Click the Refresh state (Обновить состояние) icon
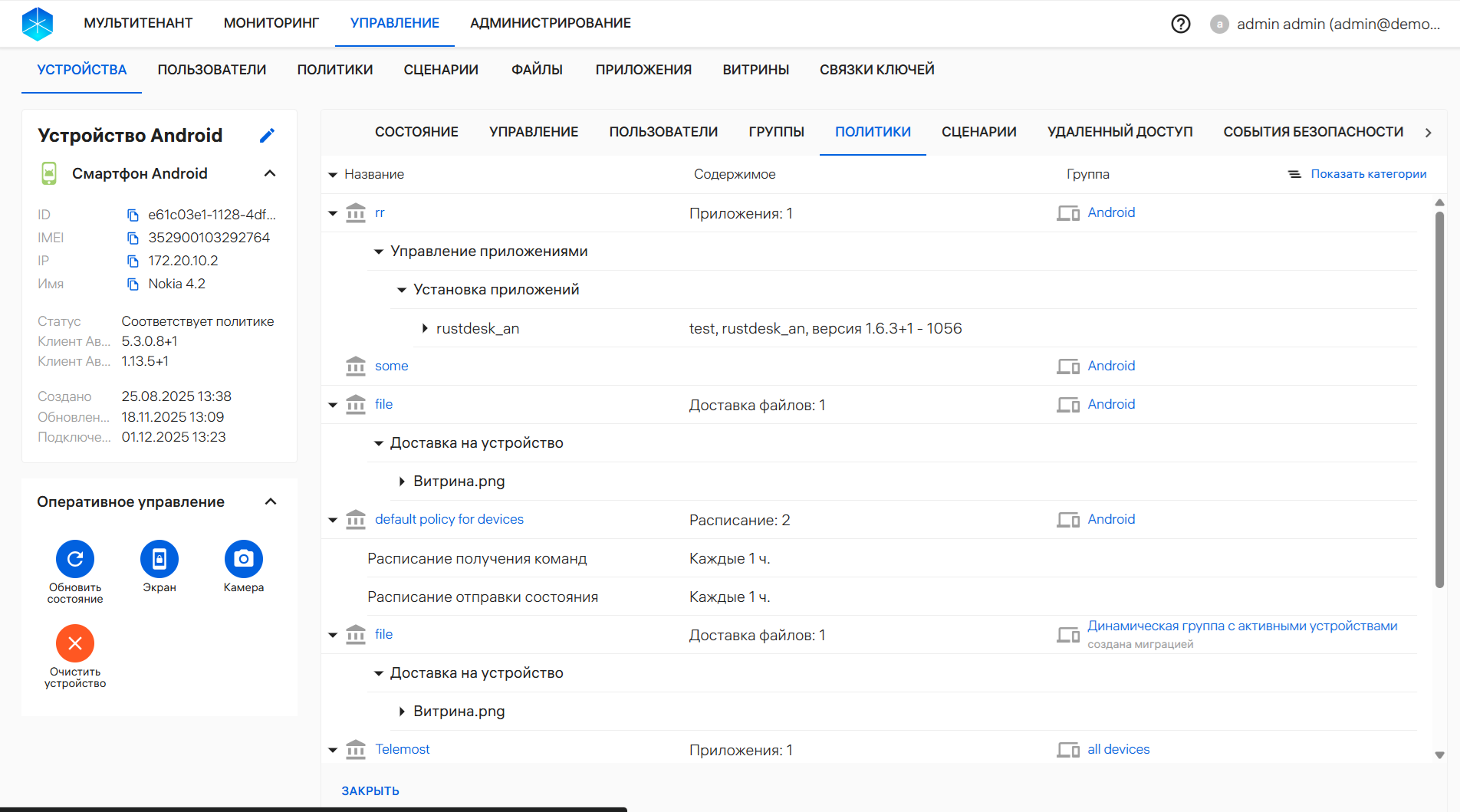The height and width of the screenshot is (812, 1460). [x=75, y=559]
